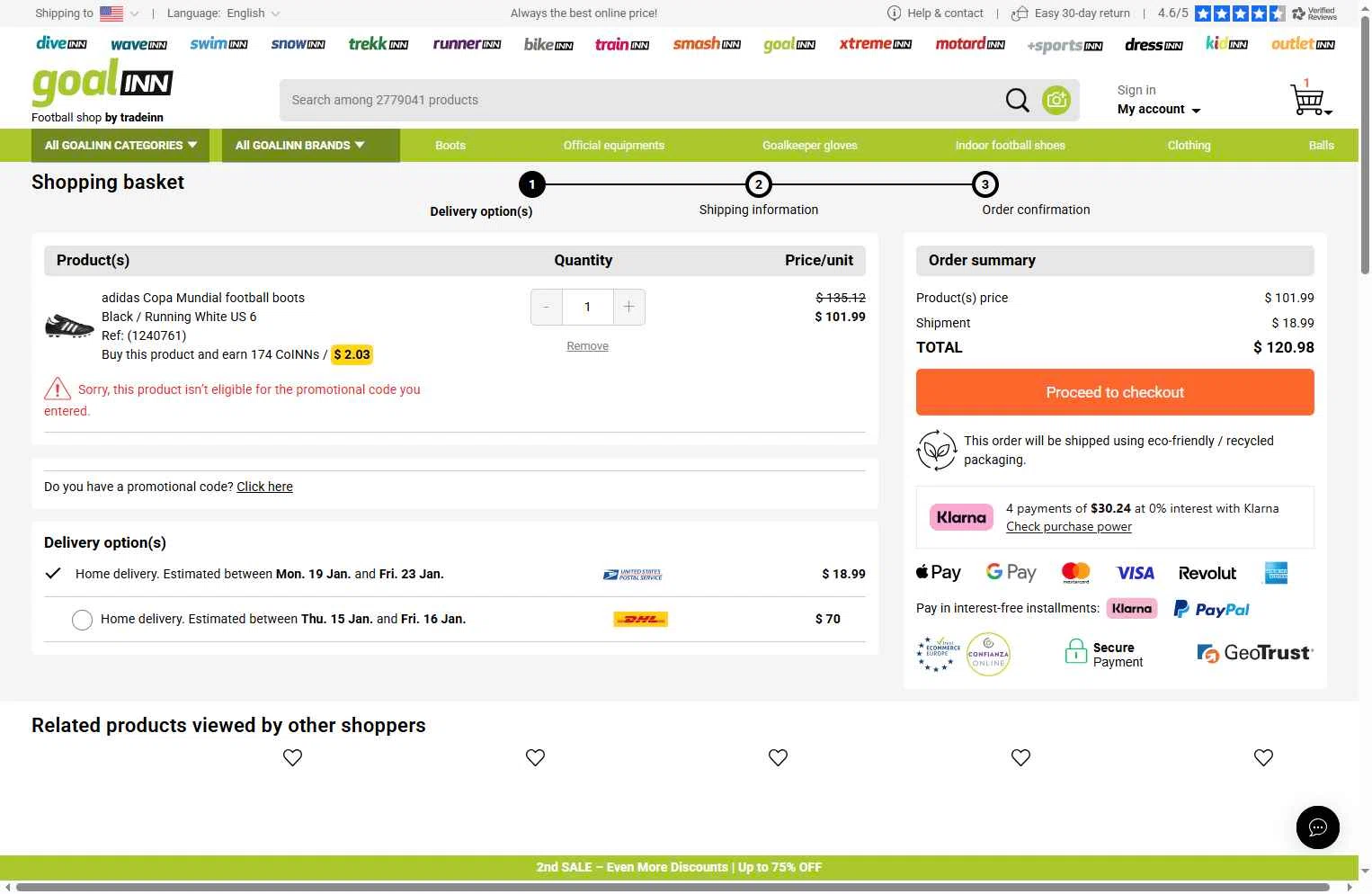The width and height of the screenshot is (1372, 894).
Task: Open the Clothing menu item
Action: coord(1189,146)
